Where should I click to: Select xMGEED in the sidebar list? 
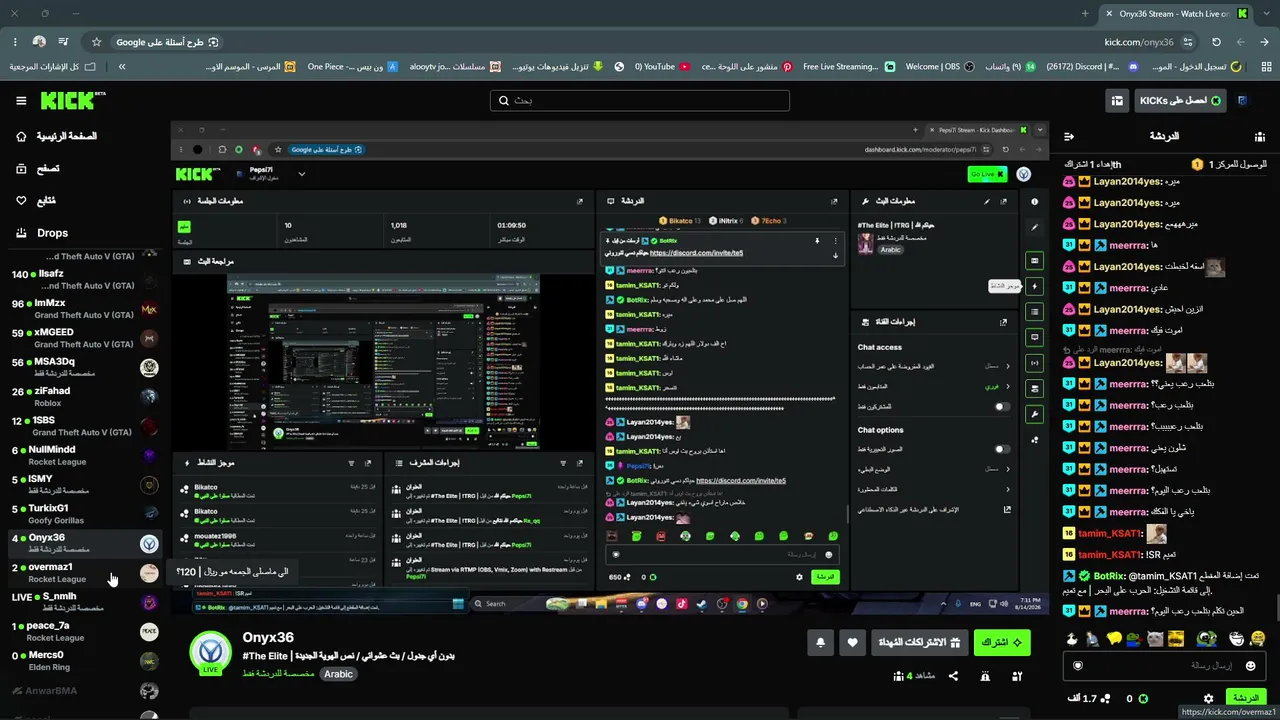pos(82,338)
